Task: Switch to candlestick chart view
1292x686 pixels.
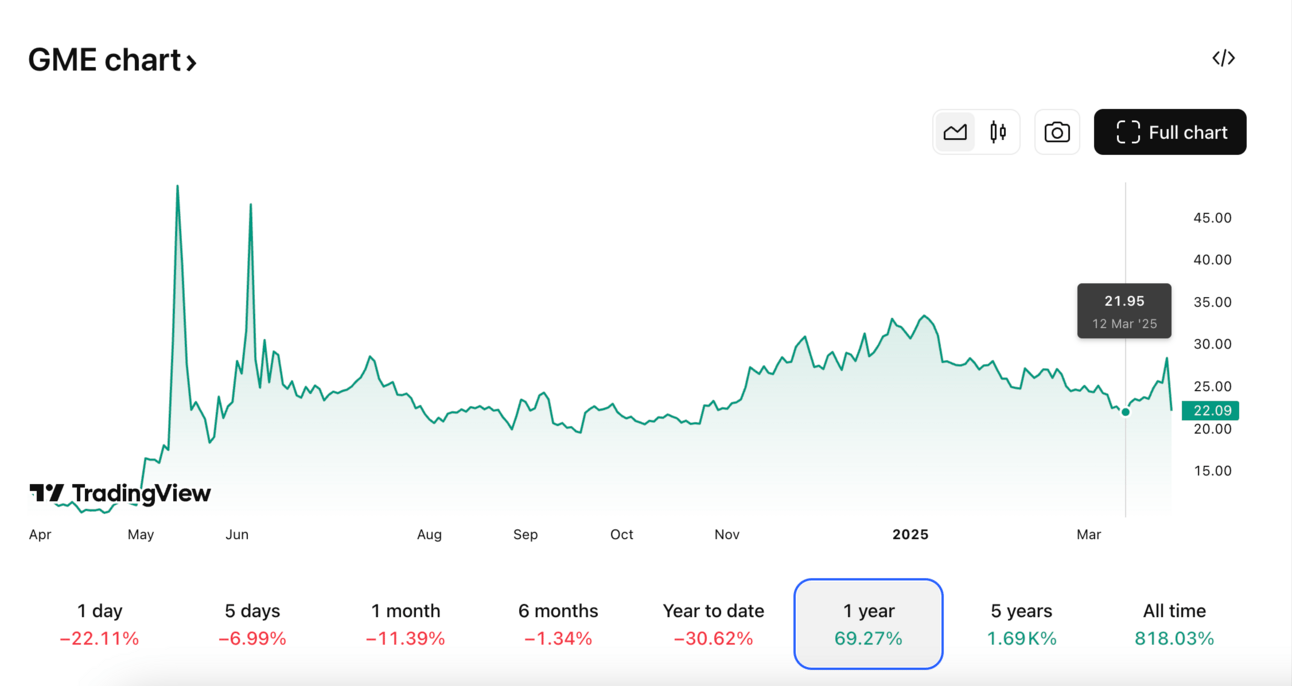Action: tap(997, 132)
